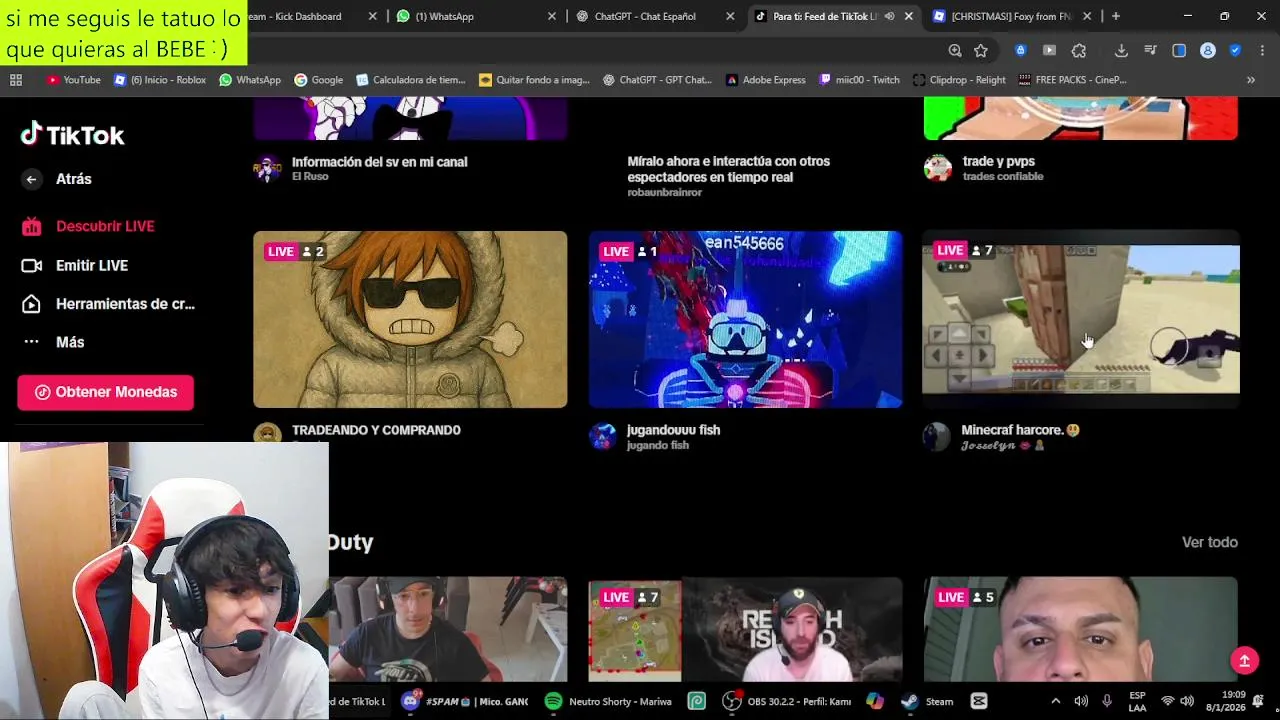
Task: Open volume control in system tray
Action: (1187, 701)
